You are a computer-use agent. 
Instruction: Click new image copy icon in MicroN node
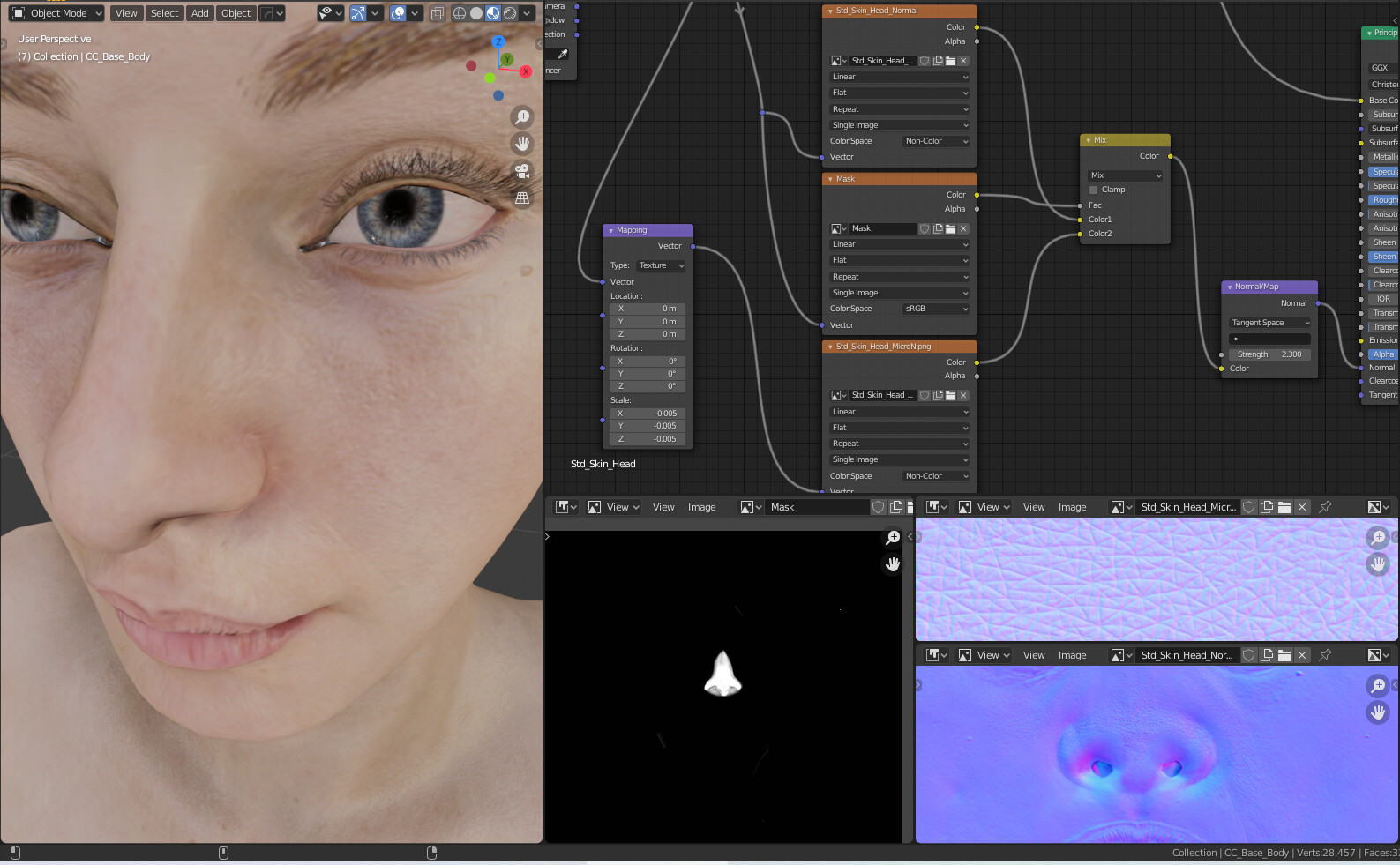938,395
